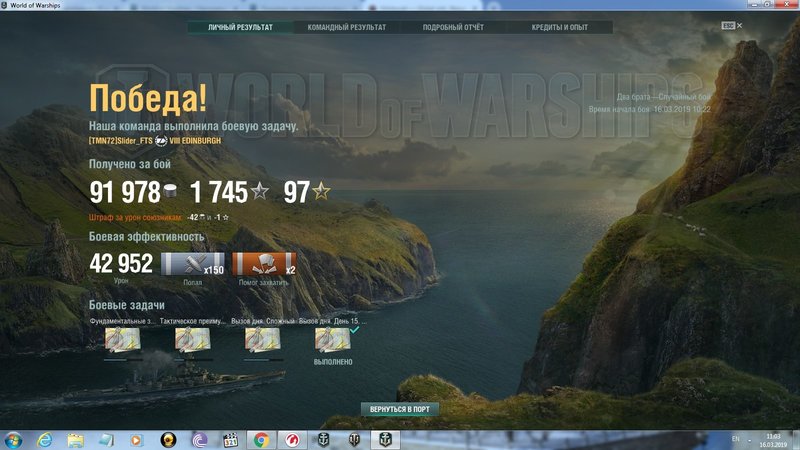Image resolution: width=800 pixels, height=450 pixels.
Task: Click the 97 free experience value
Action: 296,192
